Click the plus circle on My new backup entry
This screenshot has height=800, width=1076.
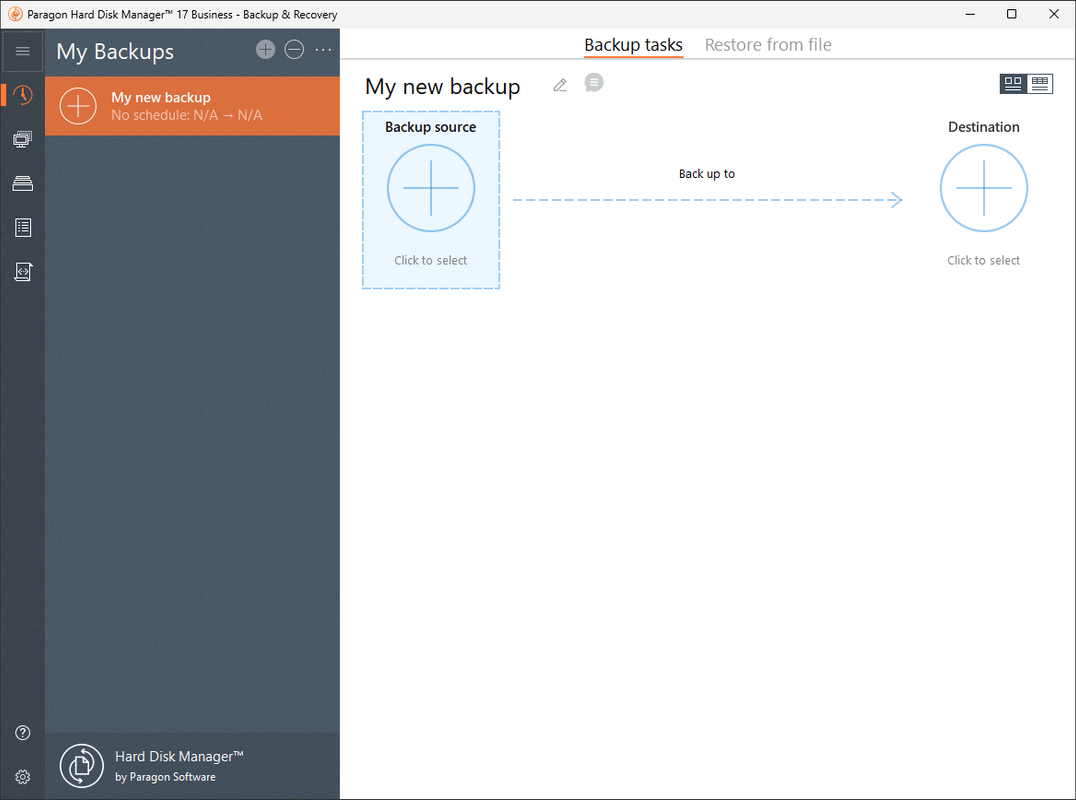[78, 106]
